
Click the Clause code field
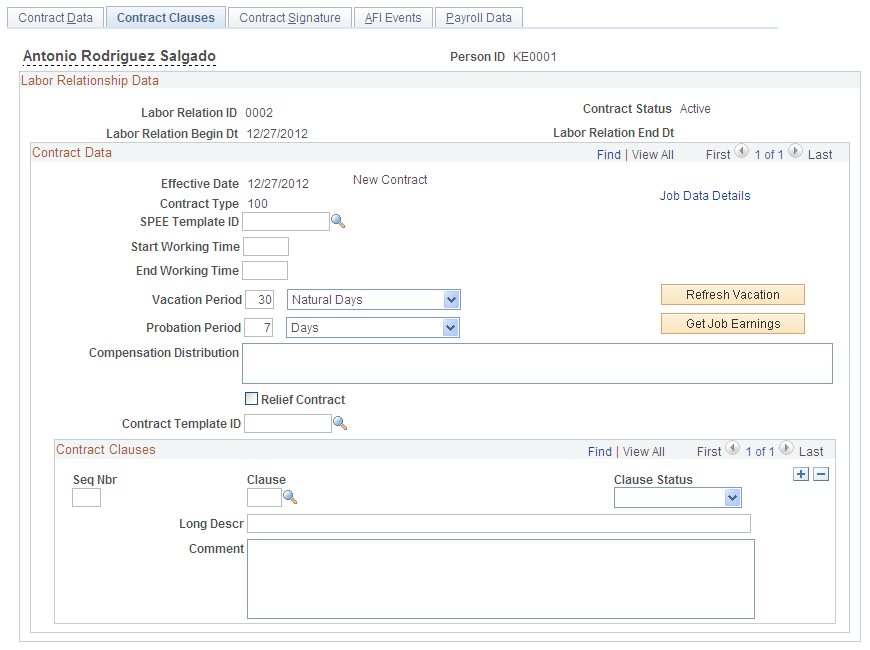264,497
